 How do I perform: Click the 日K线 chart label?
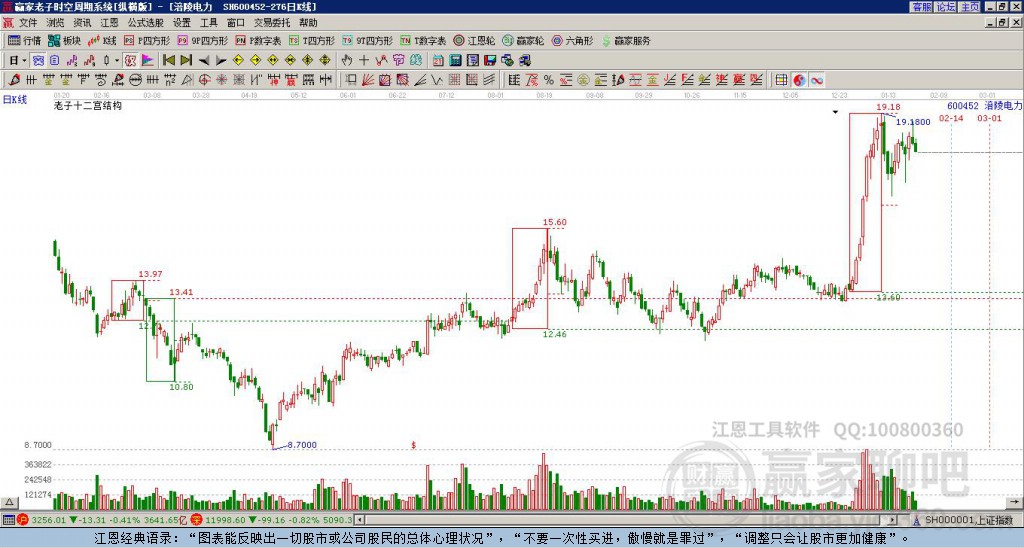pos(15,100)
